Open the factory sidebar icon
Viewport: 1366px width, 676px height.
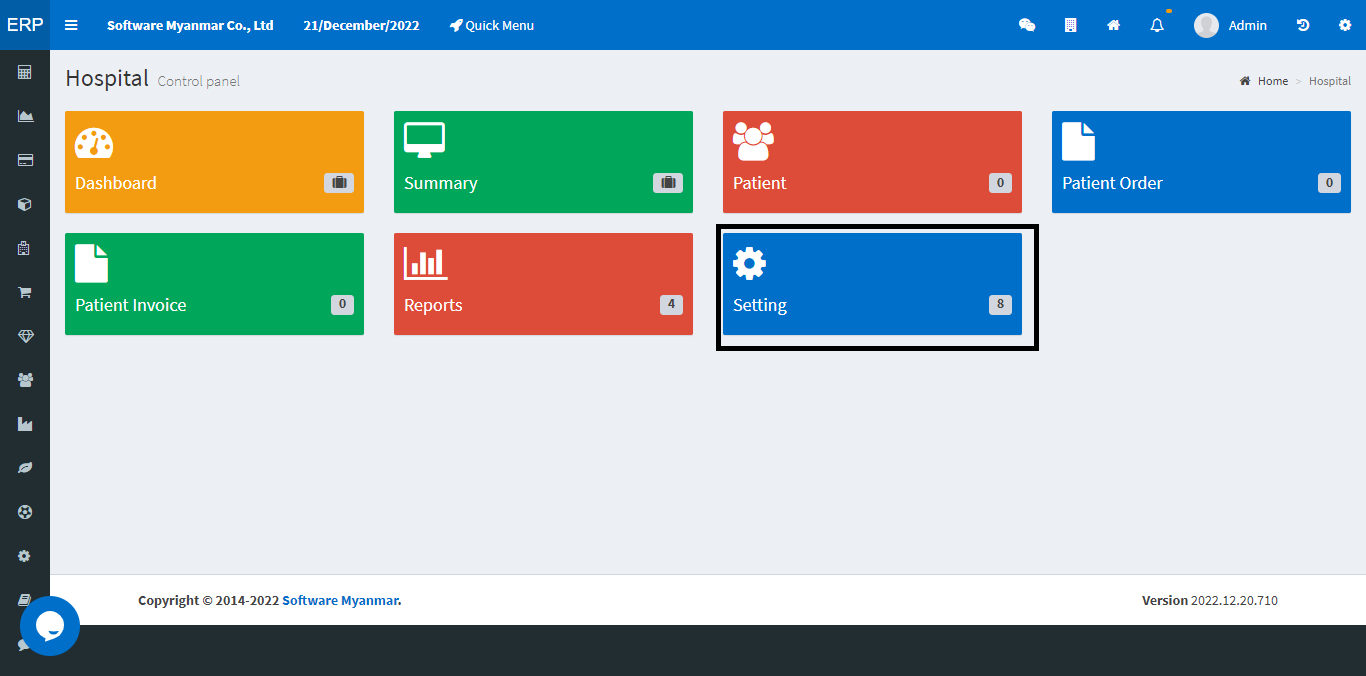pos(25,424)
